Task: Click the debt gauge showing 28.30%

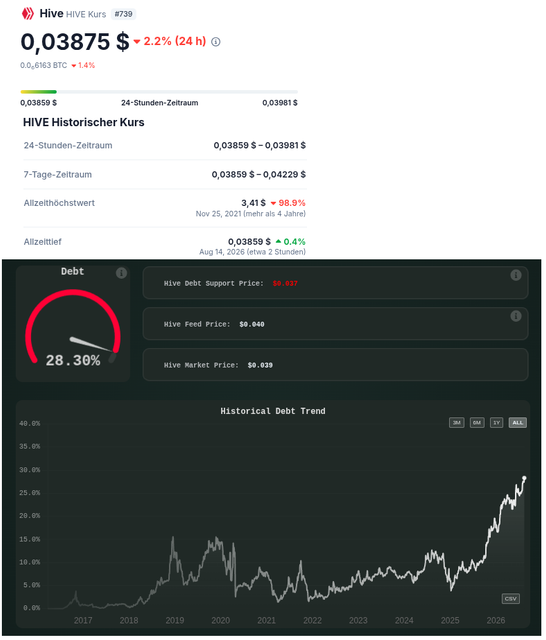Action: click(x=73, y=327)
